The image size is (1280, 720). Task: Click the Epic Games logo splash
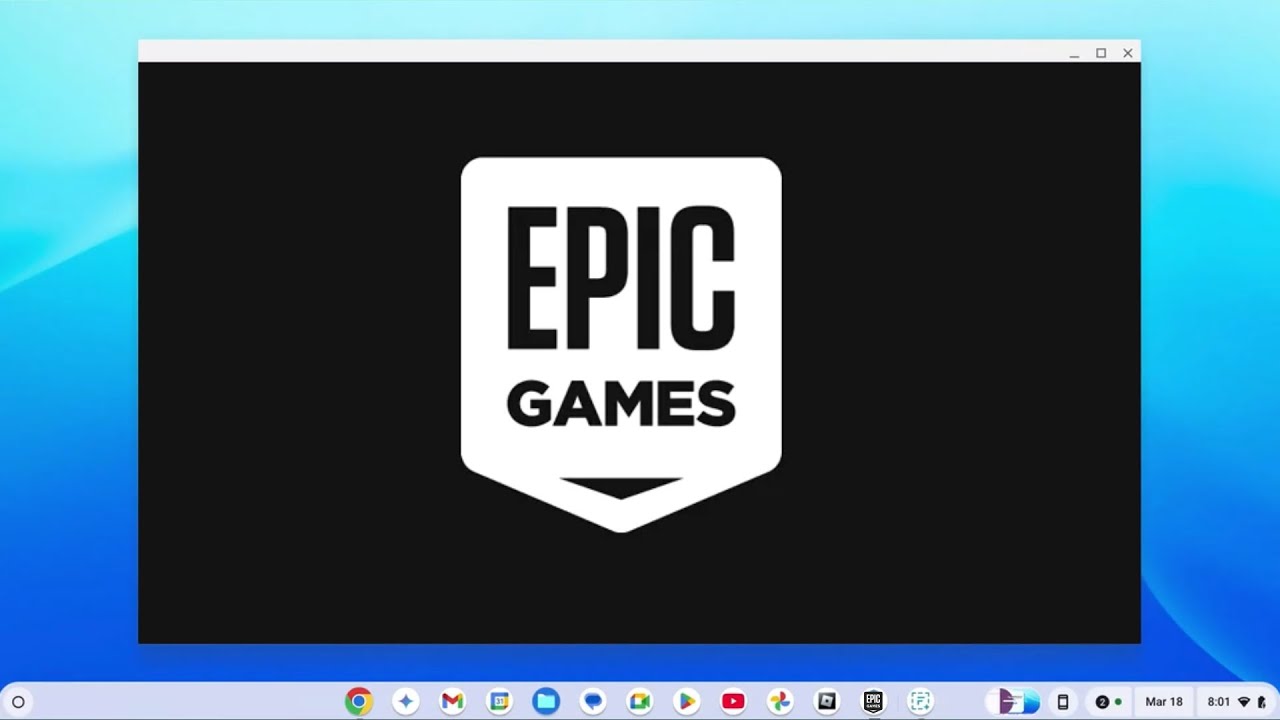tap(621, 345)
